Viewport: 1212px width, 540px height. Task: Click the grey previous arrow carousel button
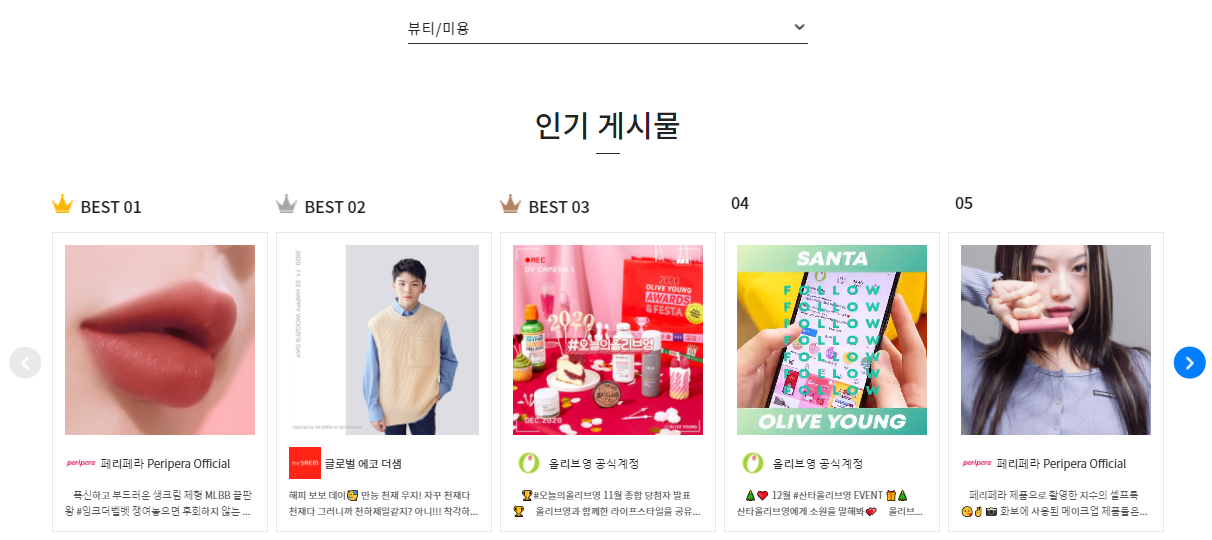(25, 363)
